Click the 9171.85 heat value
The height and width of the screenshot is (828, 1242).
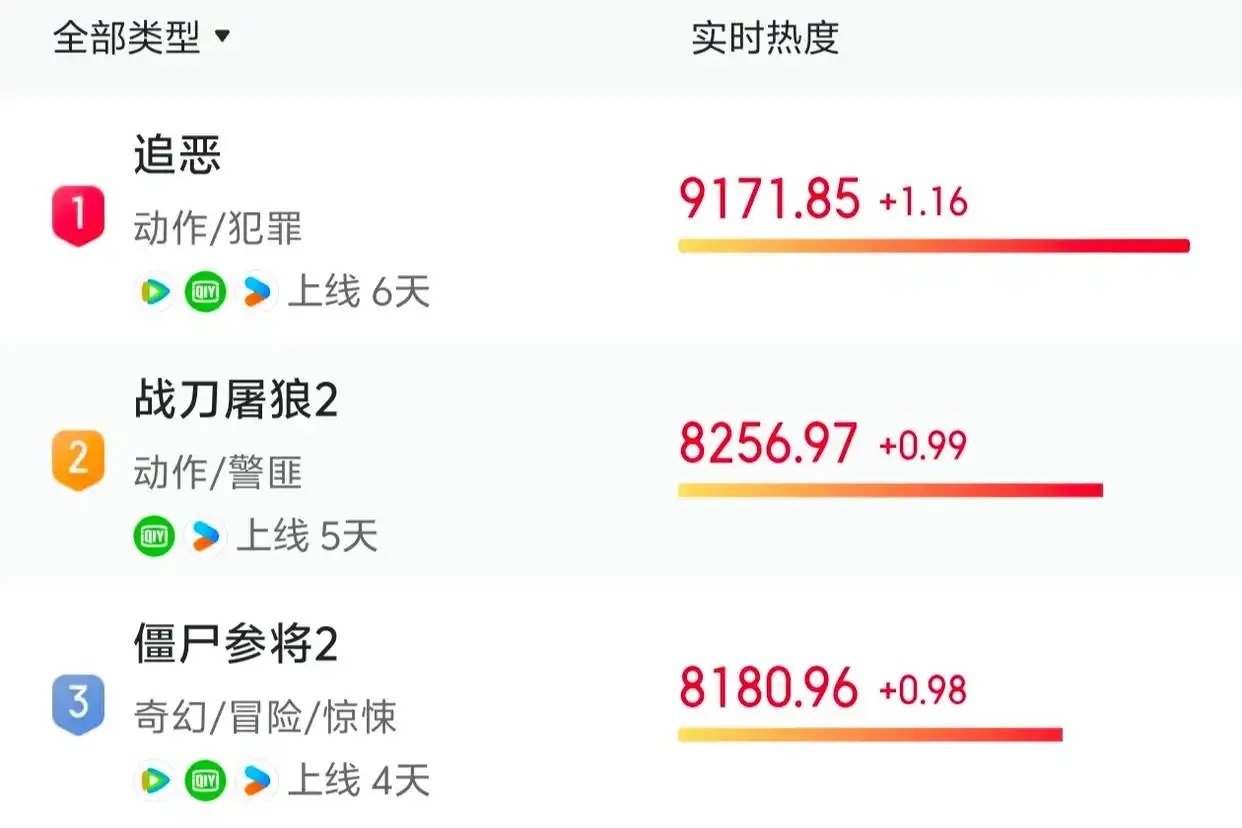[x=769, y=198]
